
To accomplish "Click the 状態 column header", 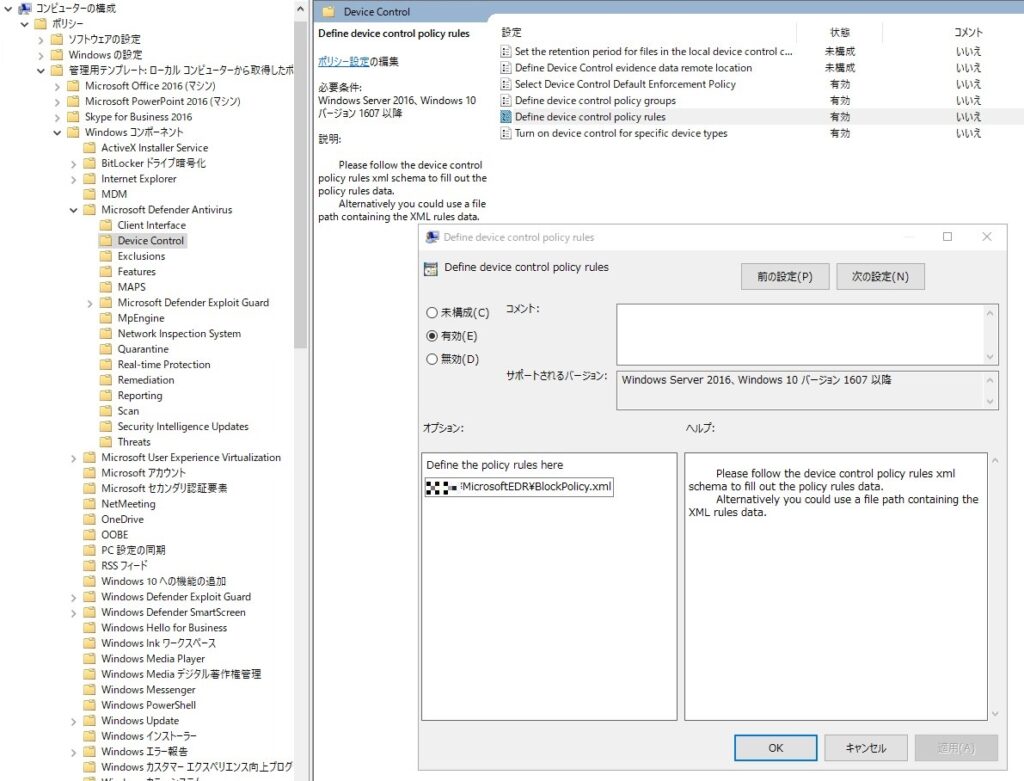I will click(840, 32).
